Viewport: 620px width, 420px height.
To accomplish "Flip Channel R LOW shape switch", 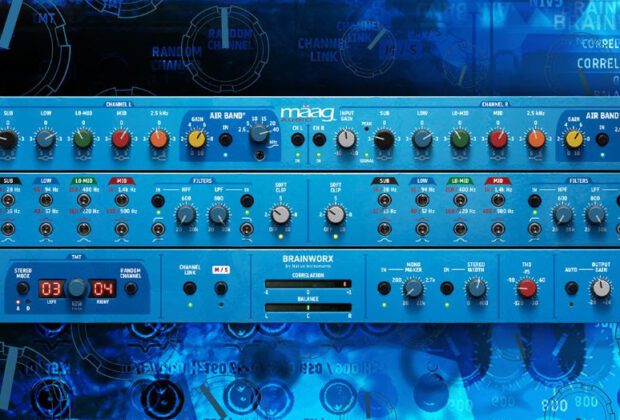I will 422,229.
